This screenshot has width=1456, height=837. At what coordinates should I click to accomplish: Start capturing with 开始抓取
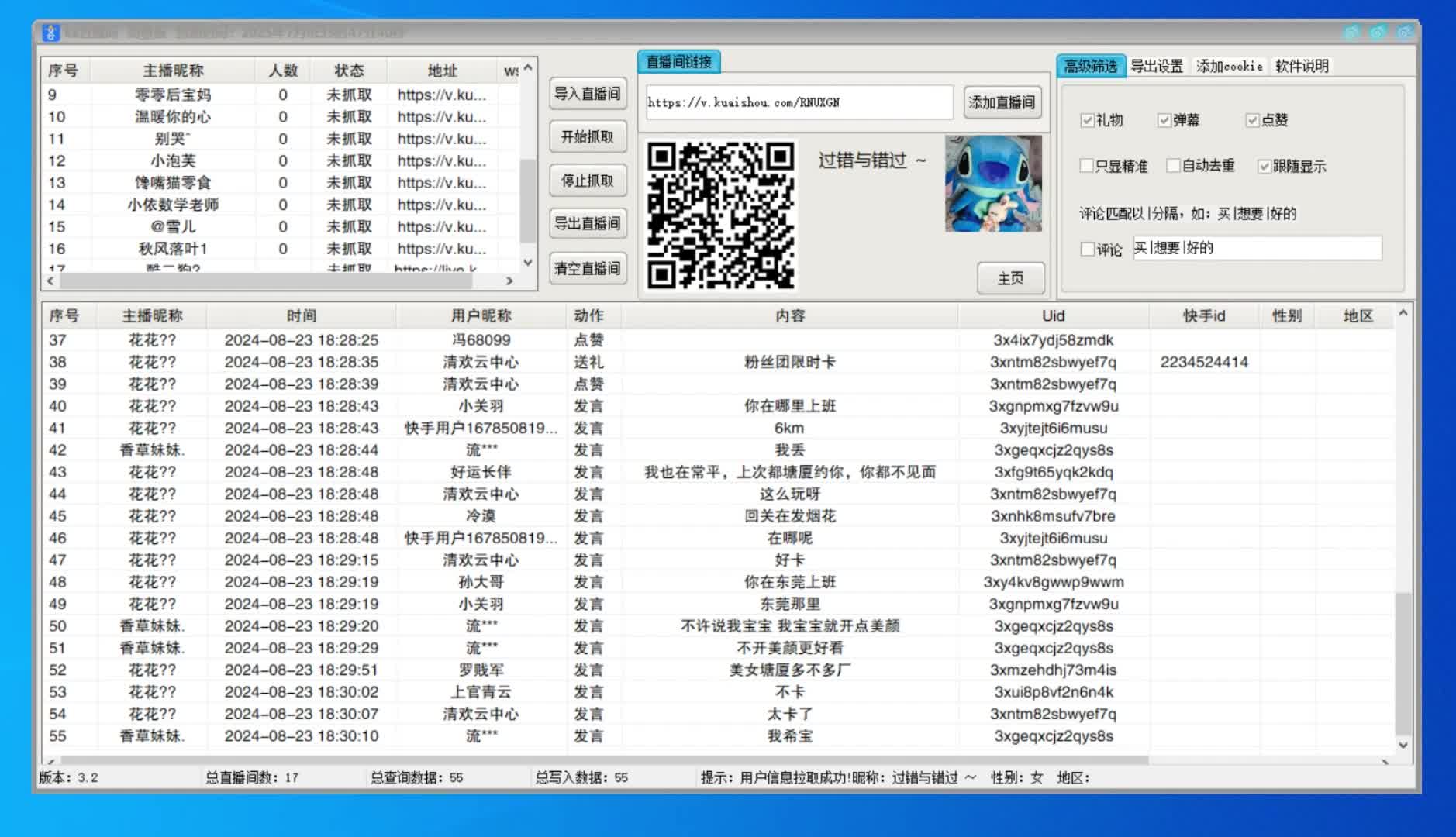[588, 137]
